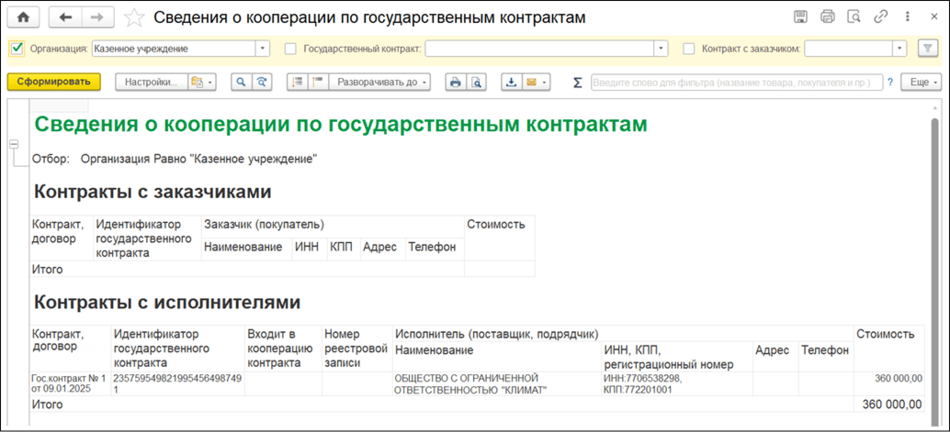Add report to favorites with star icon

(135, 17)
